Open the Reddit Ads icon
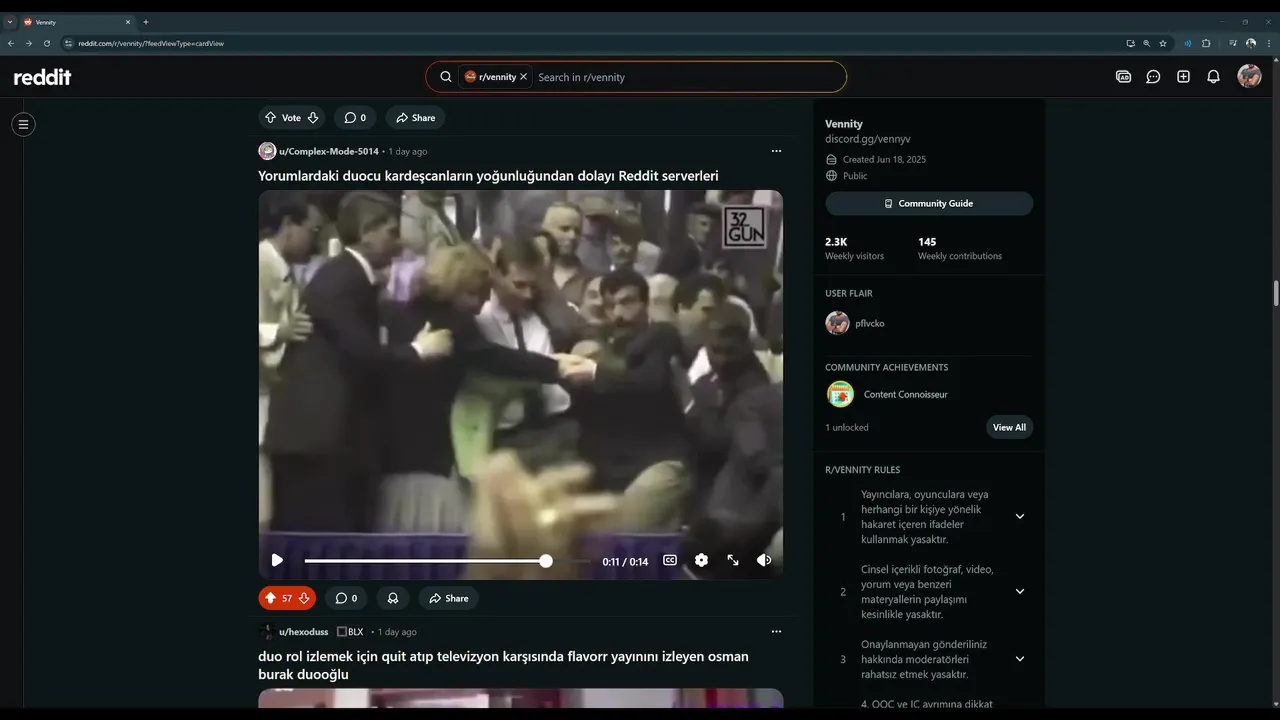Viewport: 1280px width, 720px height. click(x=1123, y=77)
